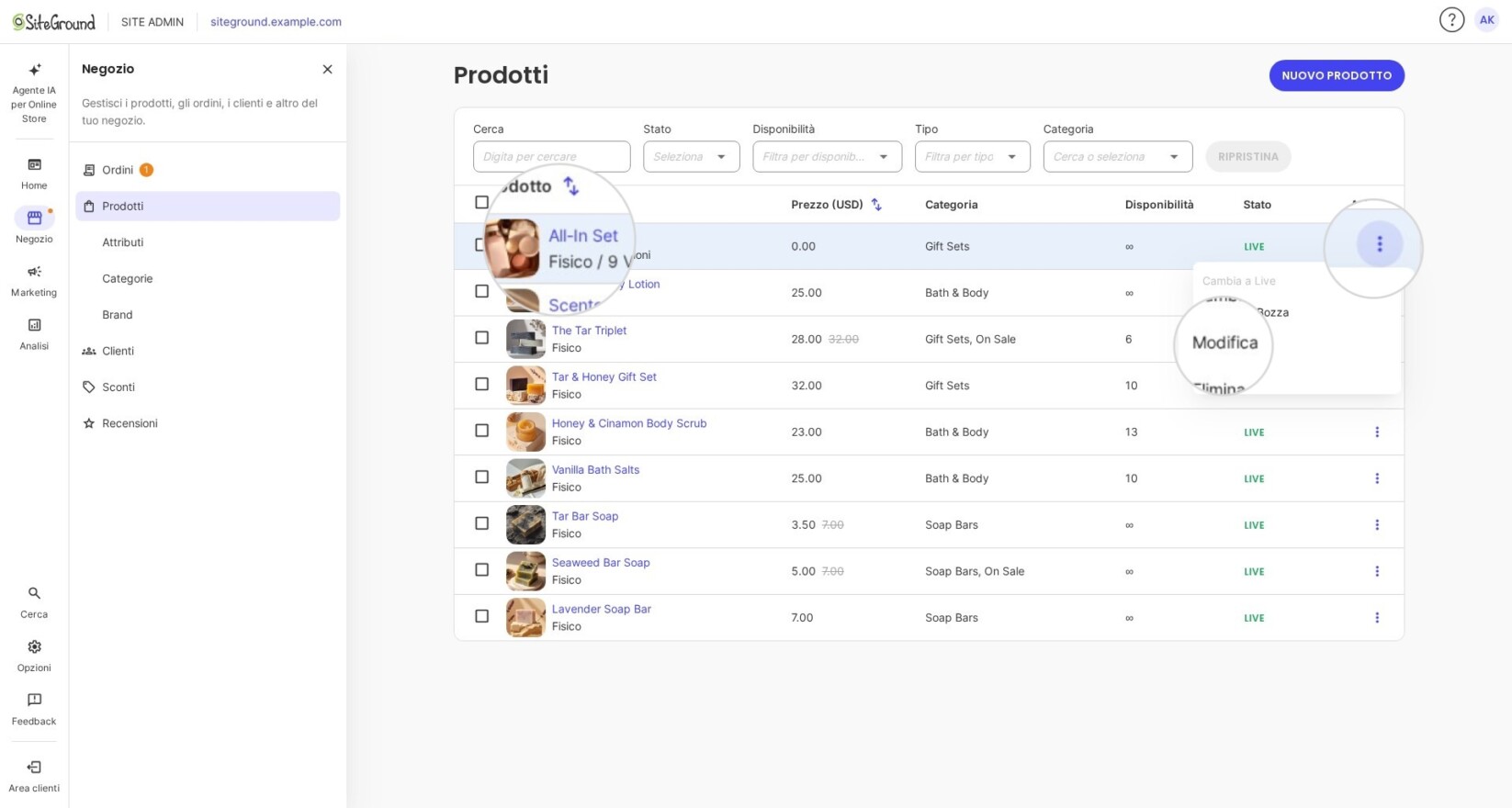Open the Tar Bar Soap link

(585, 516)
